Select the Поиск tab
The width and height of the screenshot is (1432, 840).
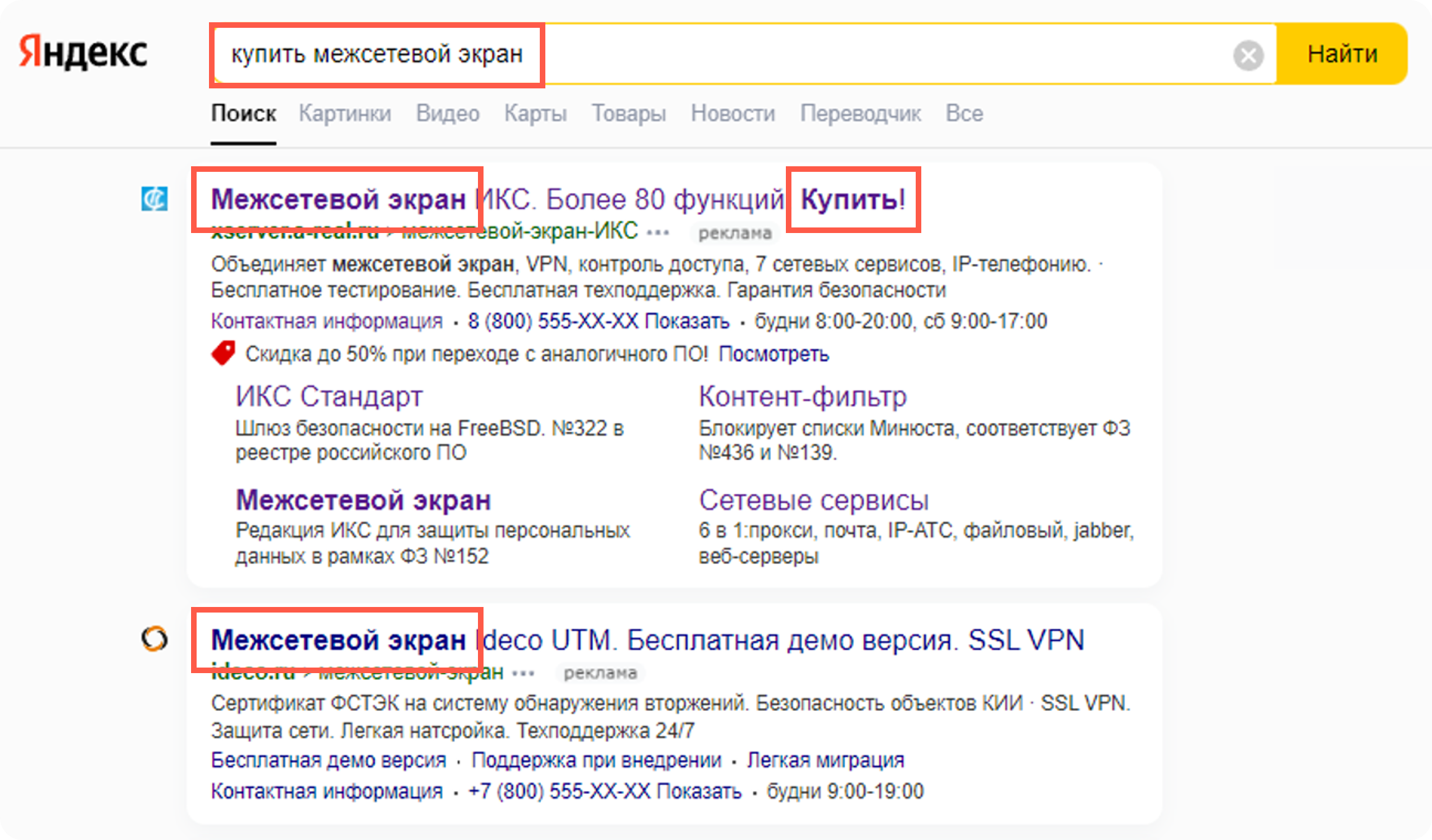point(244,114)
